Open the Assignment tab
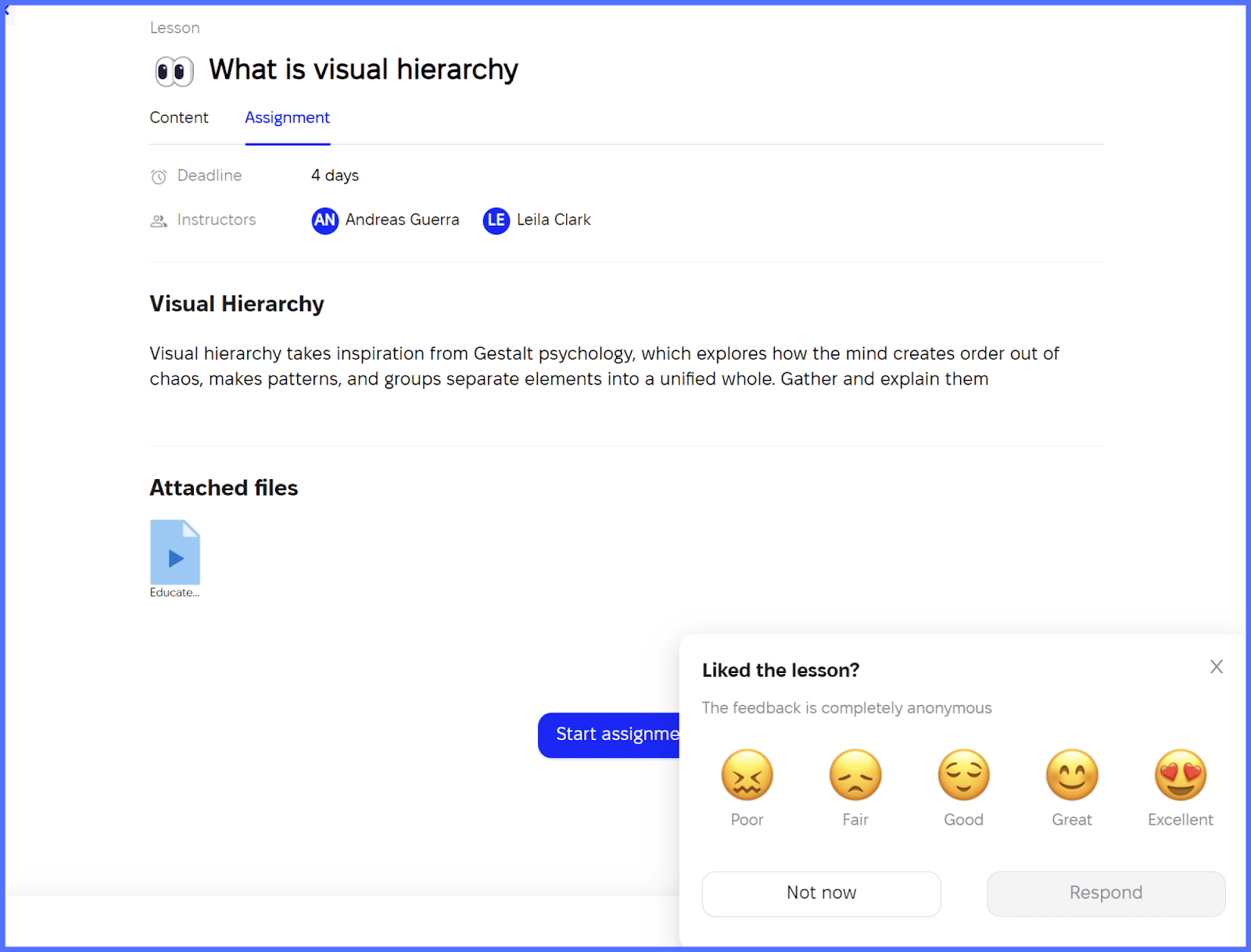This screenshot has height=952, width=1251. 287,117
